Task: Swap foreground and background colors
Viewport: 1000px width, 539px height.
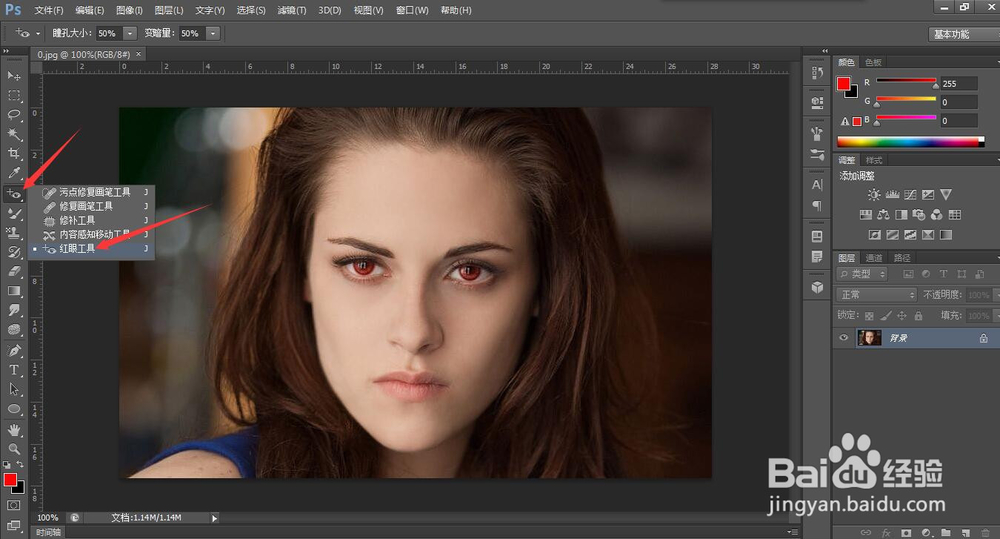Action: [20, 464]
